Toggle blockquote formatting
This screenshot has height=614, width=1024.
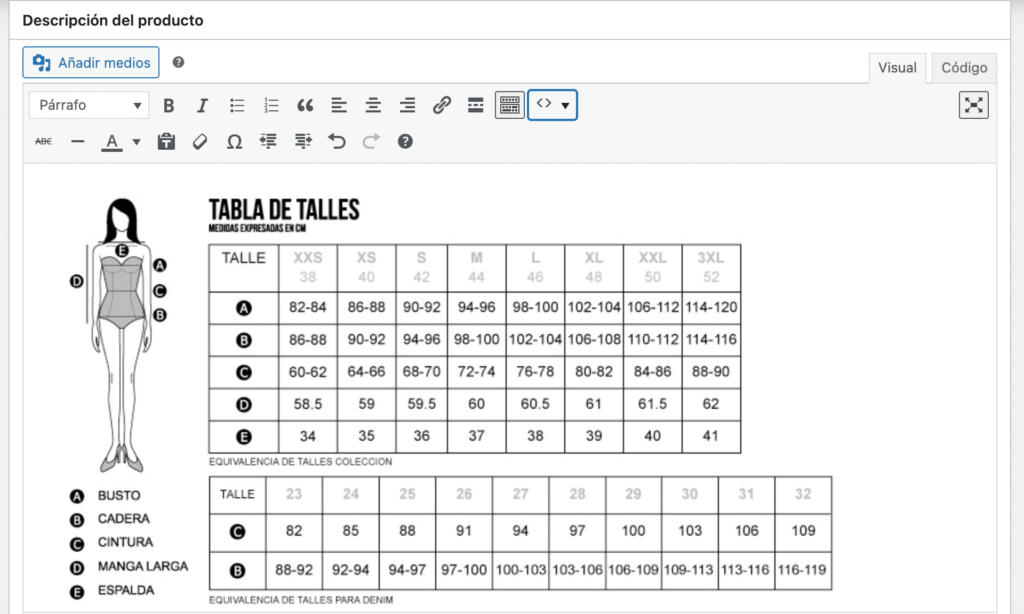tap(305, 105)
